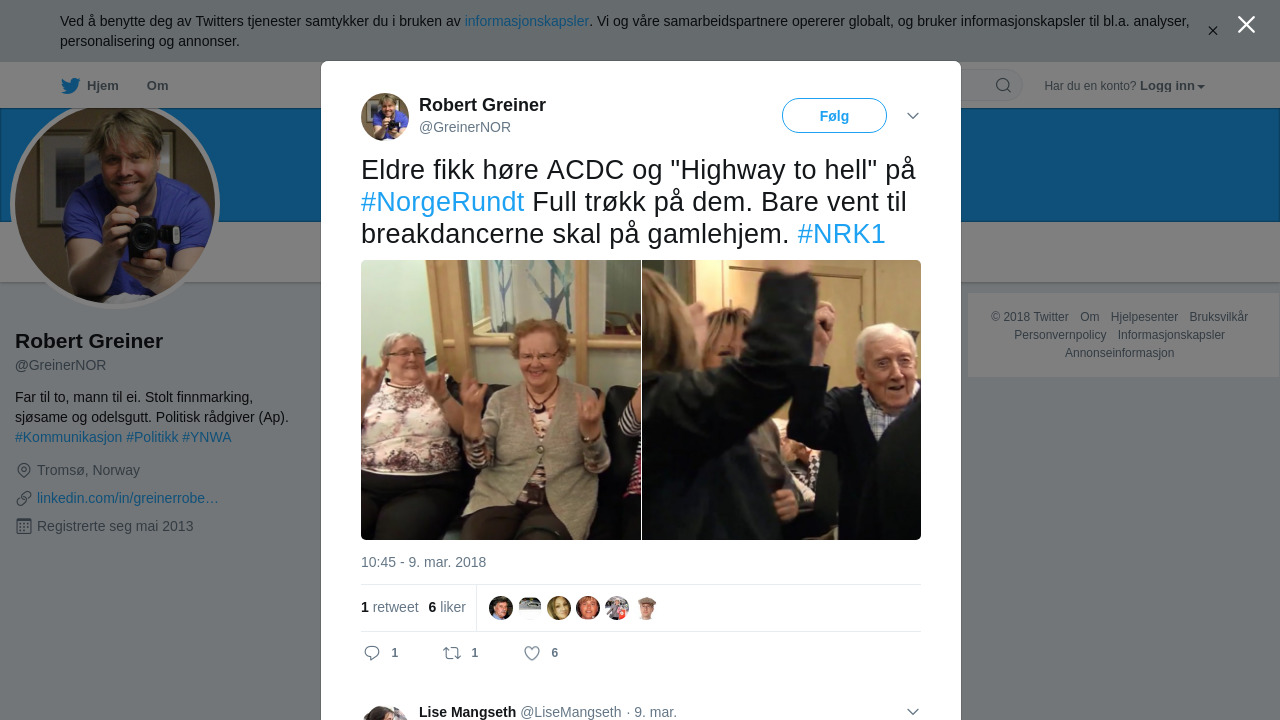This screenshot has height=720, width=1280.
Task: Expand the tweet options chevron next to Følg
Action: (x=913, y=116)
